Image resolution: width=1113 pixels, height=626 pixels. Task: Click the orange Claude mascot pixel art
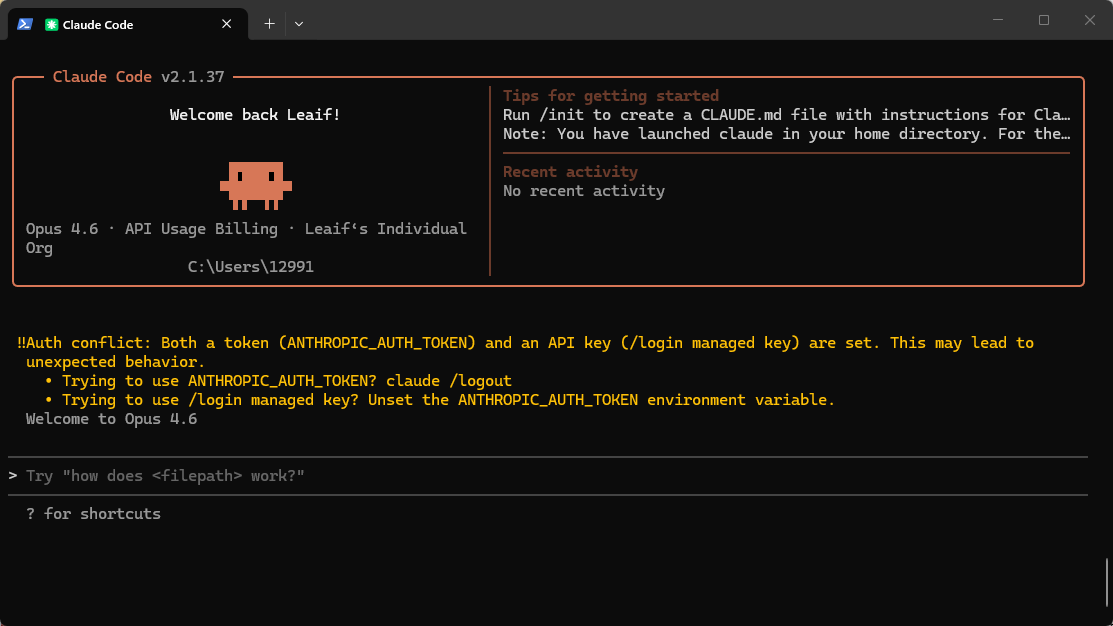[255, 185]
